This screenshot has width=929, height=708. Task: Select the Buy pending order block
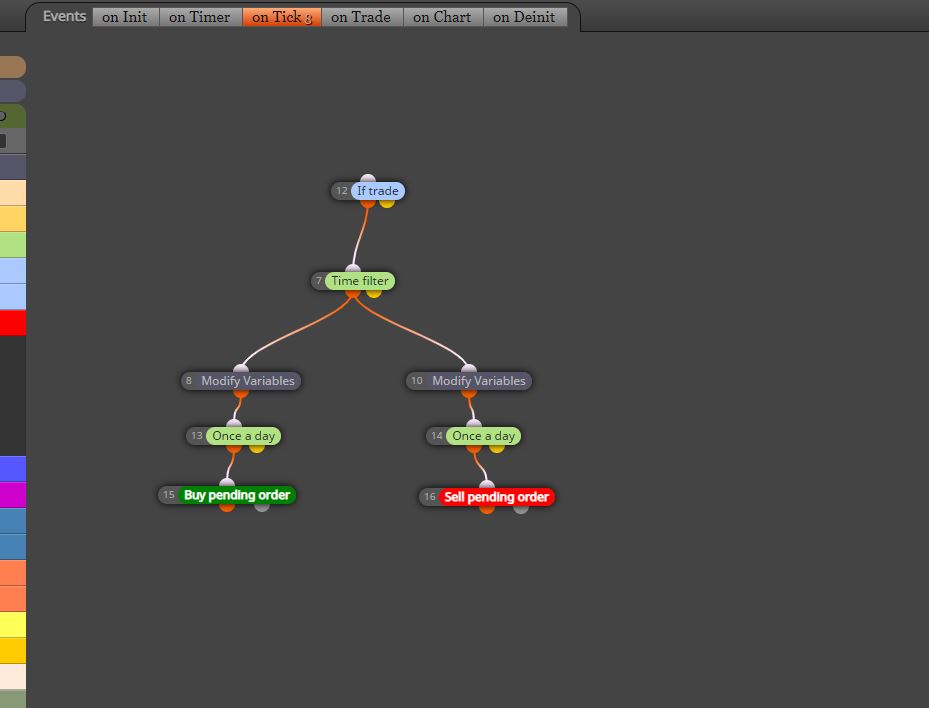pos(237,495)
